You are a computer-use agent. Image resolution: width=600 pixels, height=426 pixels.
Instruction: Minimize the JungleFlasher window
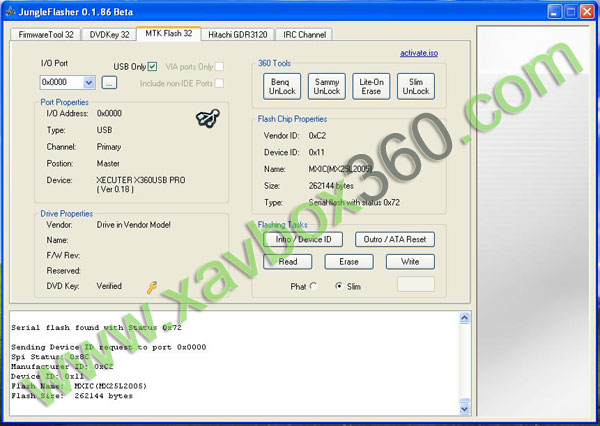point(554,11)
